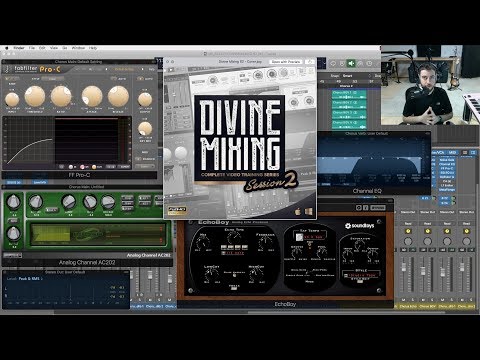The height and width of the screenshot is (360, 480).
Task: Click the EchoBoy Feedback knob
Action: 265,242
